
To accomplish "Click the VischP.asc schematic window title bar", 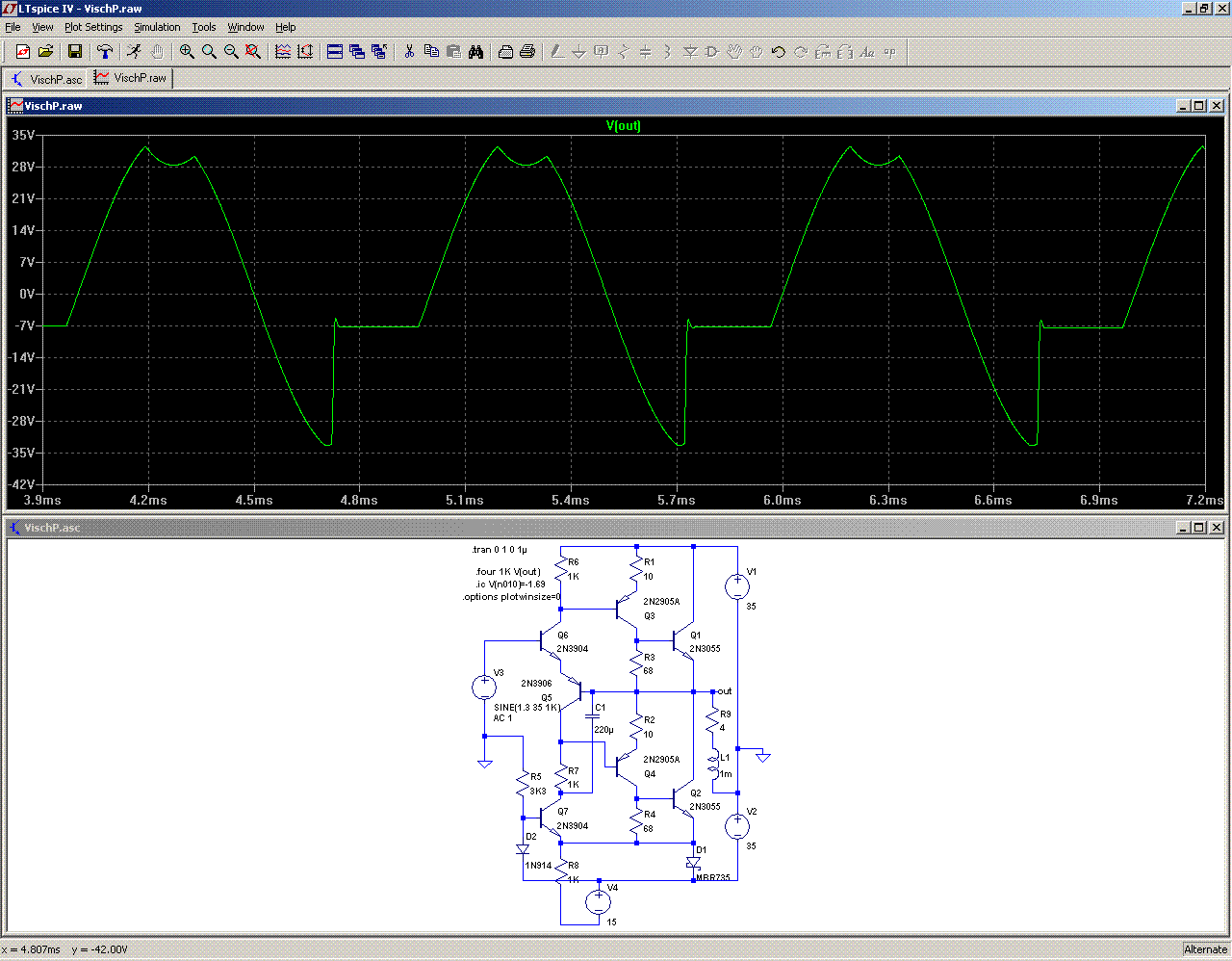I will 577,528.
